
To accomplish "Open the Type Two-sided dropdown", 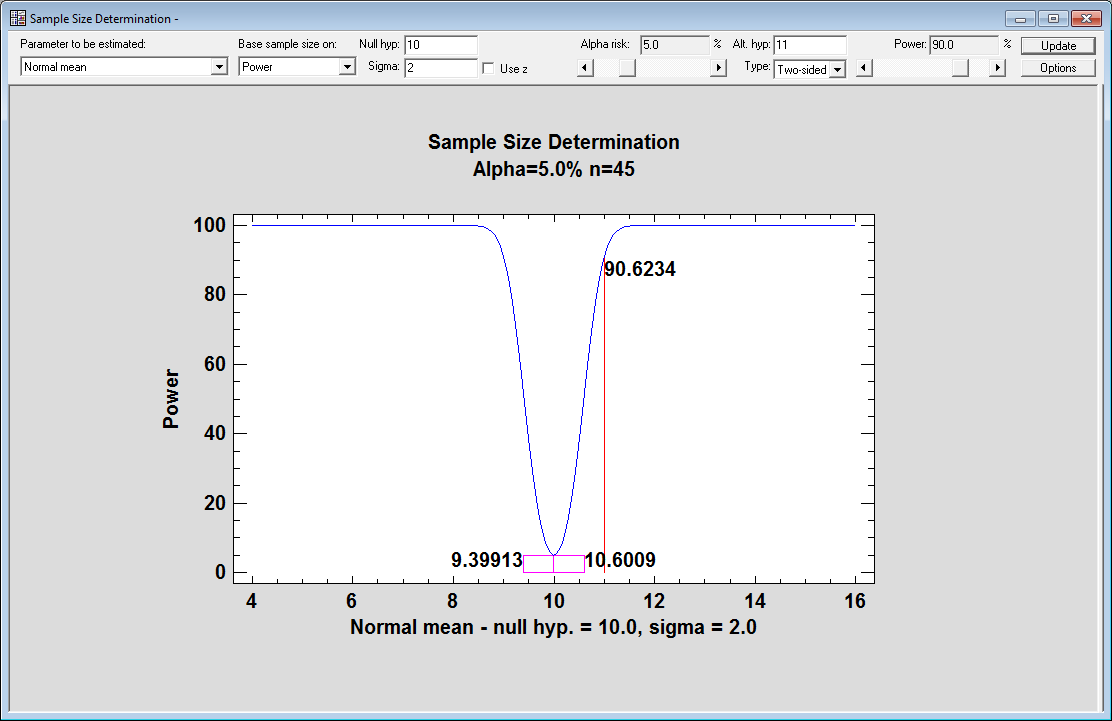I will coord(837,69).
